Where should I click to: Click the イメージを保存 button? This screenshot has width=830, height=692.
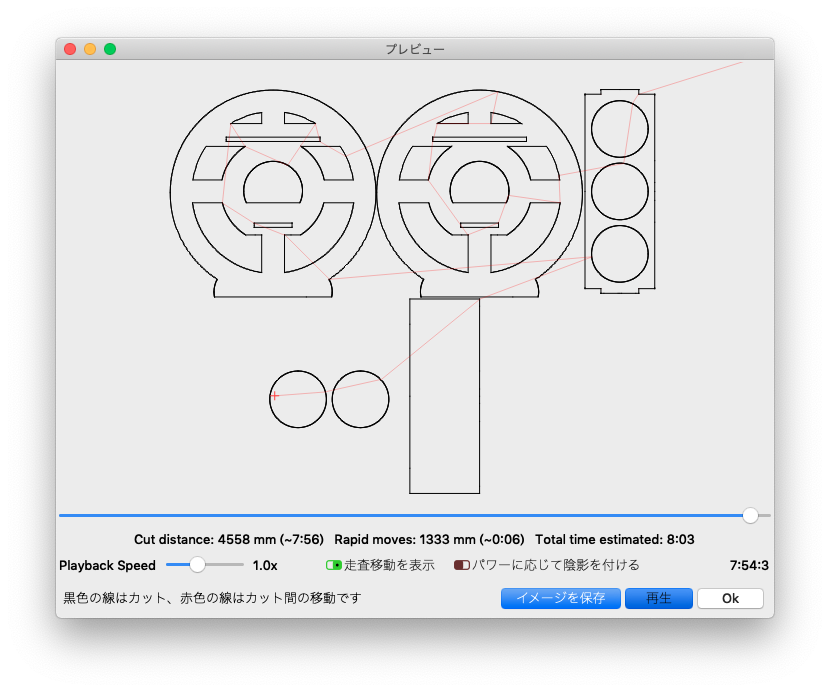(561, 598)
